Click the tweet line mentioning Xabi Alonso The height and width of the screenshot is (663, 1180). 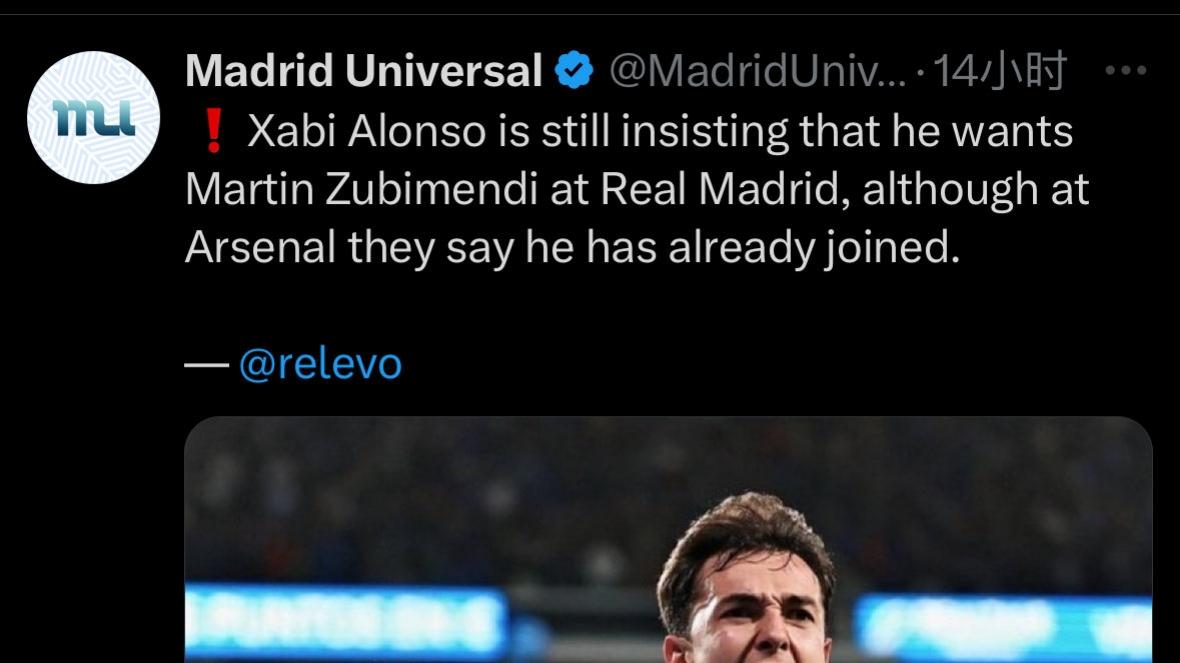click(629, 132)
